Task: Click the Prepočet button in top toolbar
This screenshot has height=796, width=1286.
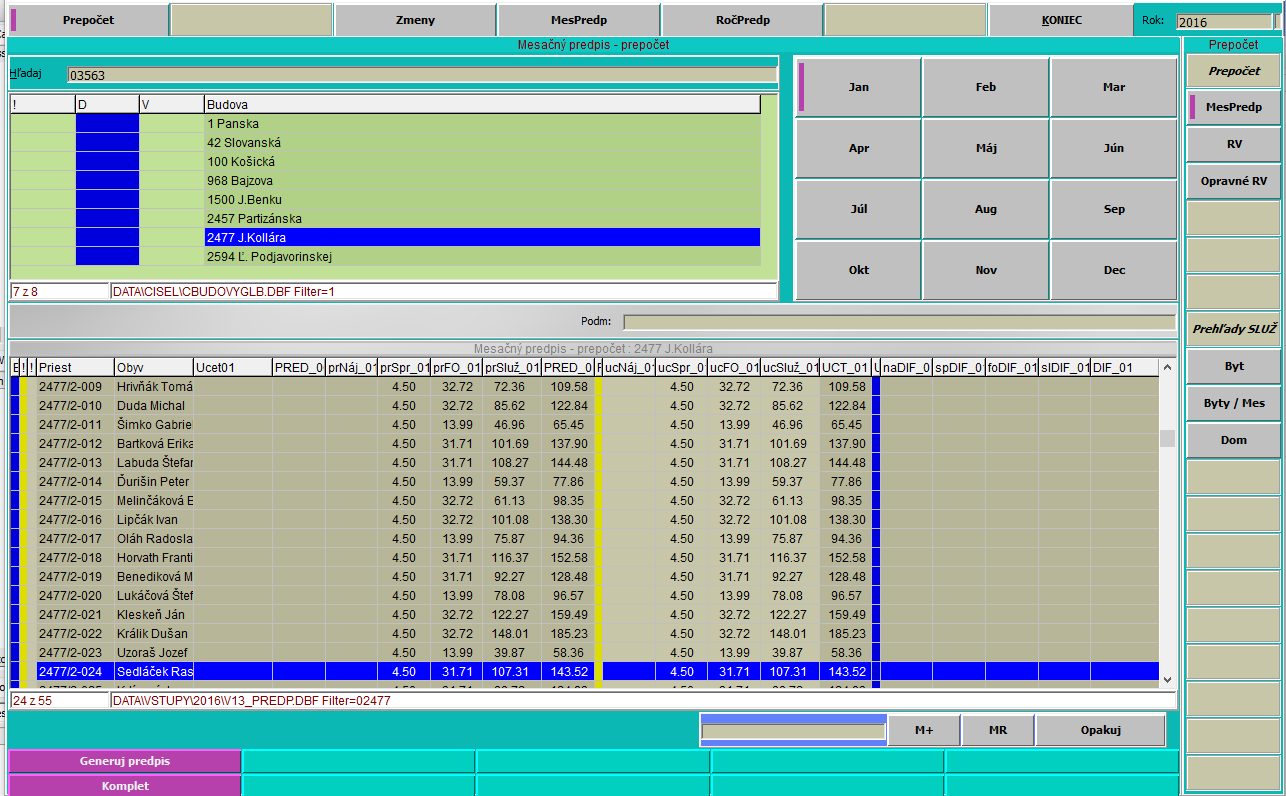Action: pos(88,20)
